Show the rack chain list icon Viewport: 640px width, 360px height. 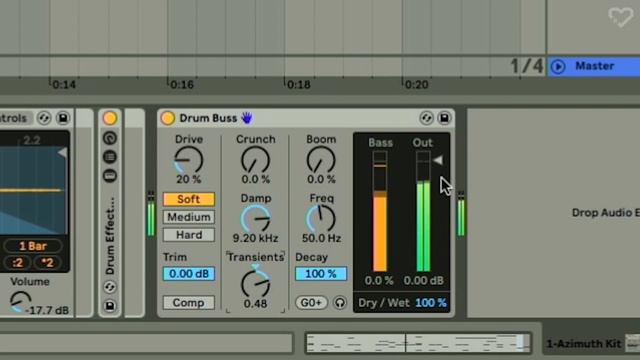(x=110, y=157)
